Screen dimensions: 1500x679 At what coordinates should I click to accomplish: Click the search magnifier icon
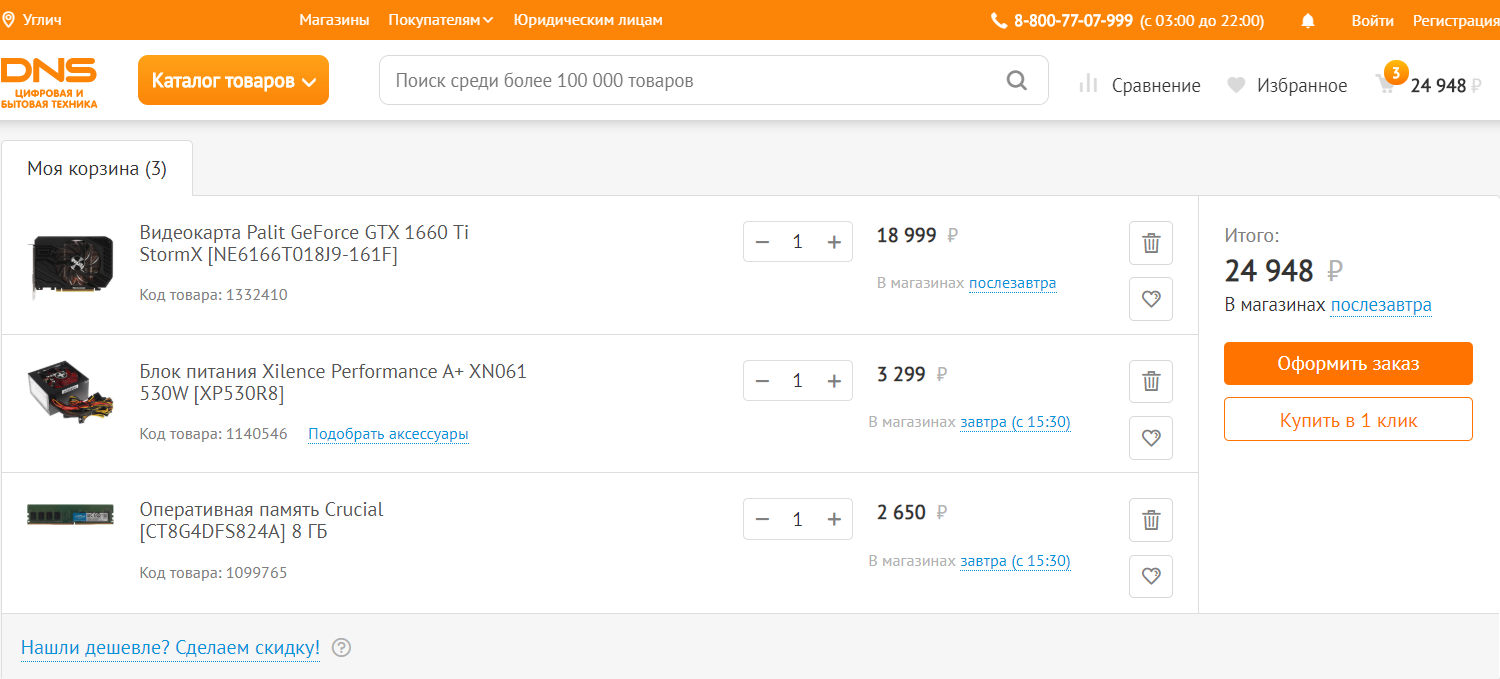(1017, 81)
